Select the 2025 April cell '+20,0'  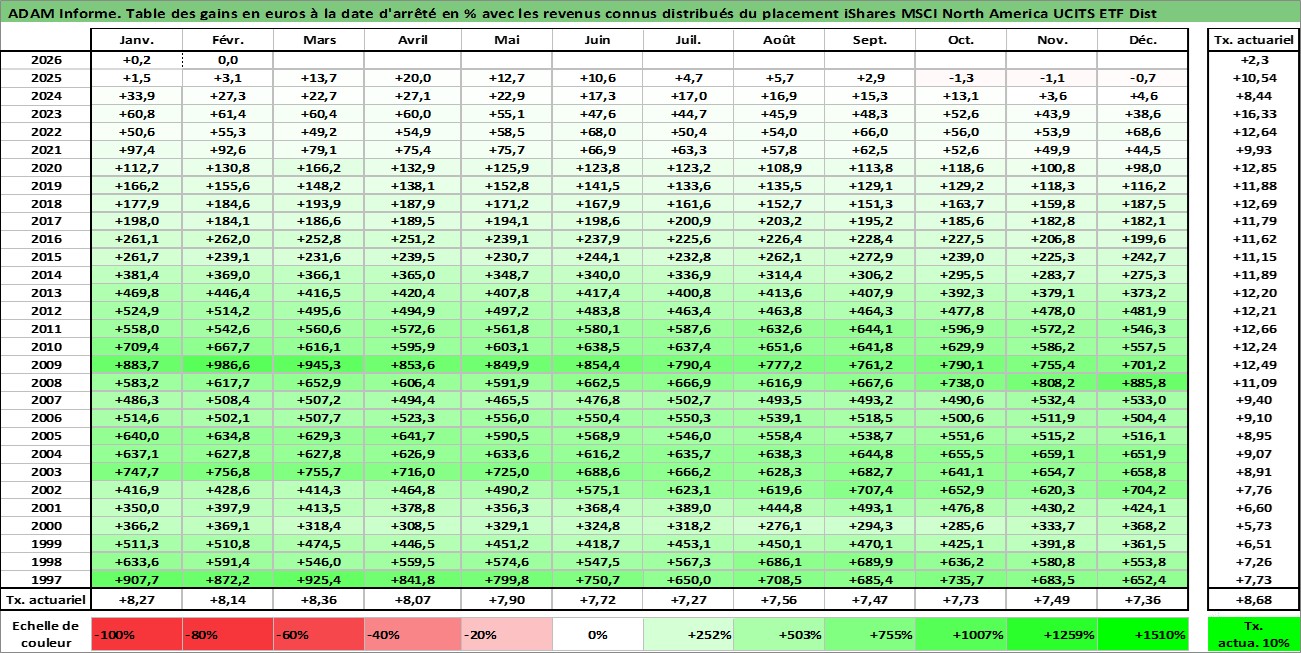(x=412, y=78)
